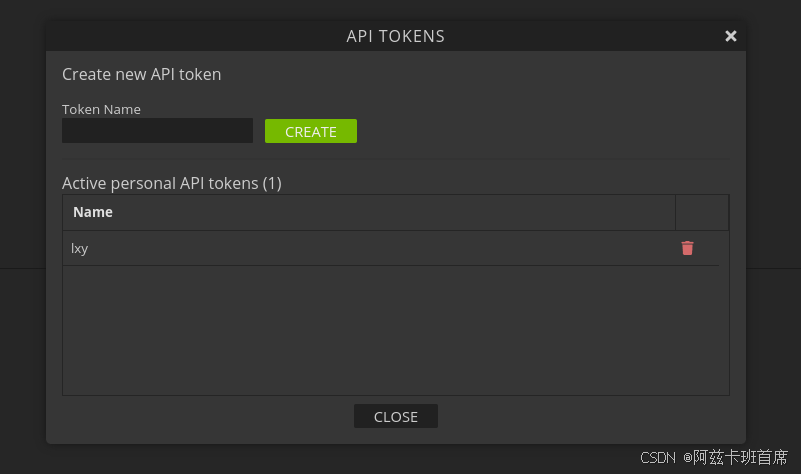The image size is (801, 474).
Task: Click the Name column header
Action: (93, 212)
